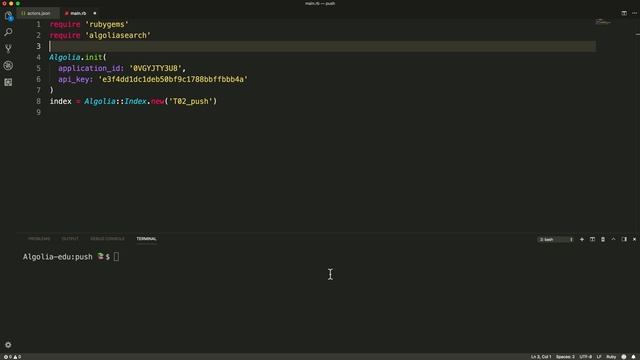This screenshot has height=360, width=640.
Task: Switch to the Debug Console tab
Action: click(x=107, y=239)
